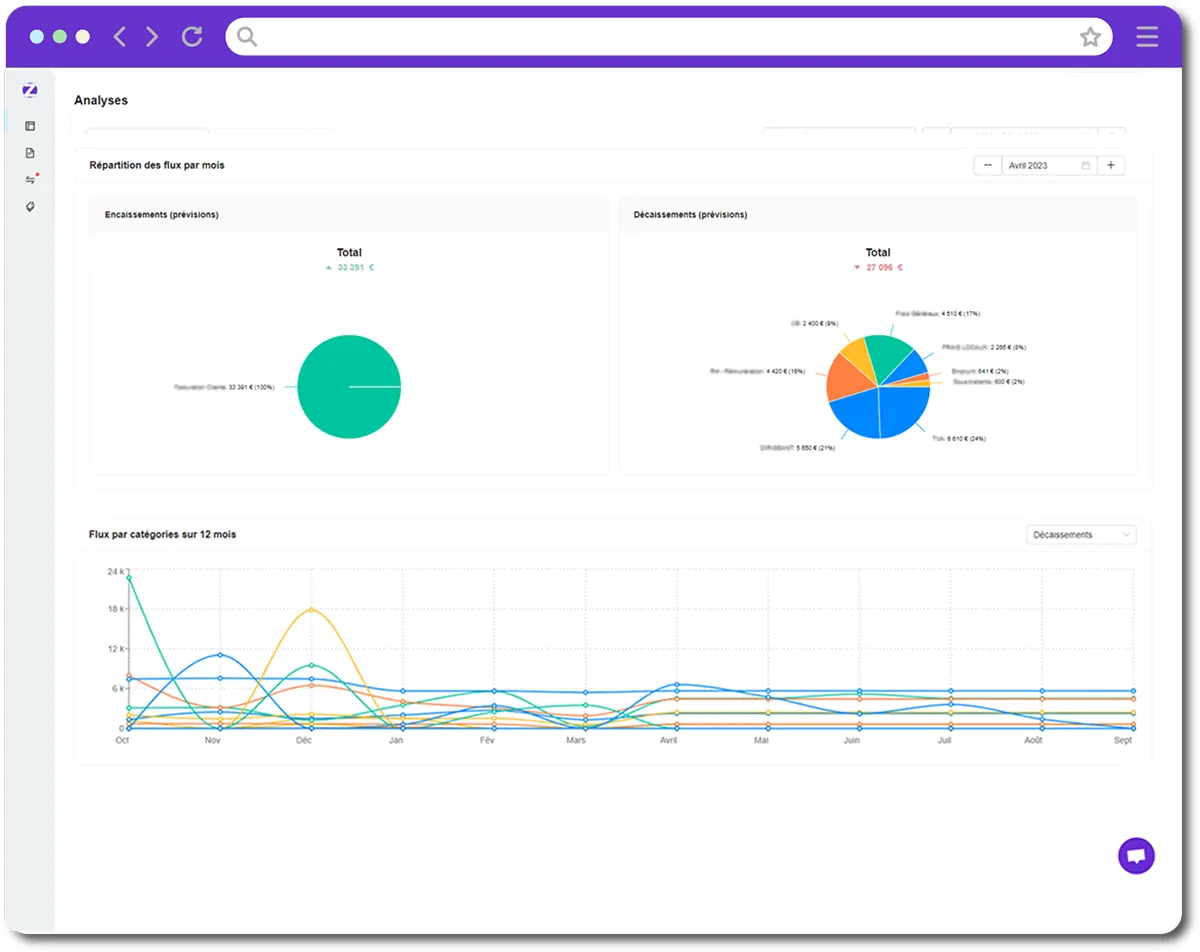Open the transactions arrows icon with red dot
The width and height of the screenshot is (1200, 952).
[x=30, y=180]
